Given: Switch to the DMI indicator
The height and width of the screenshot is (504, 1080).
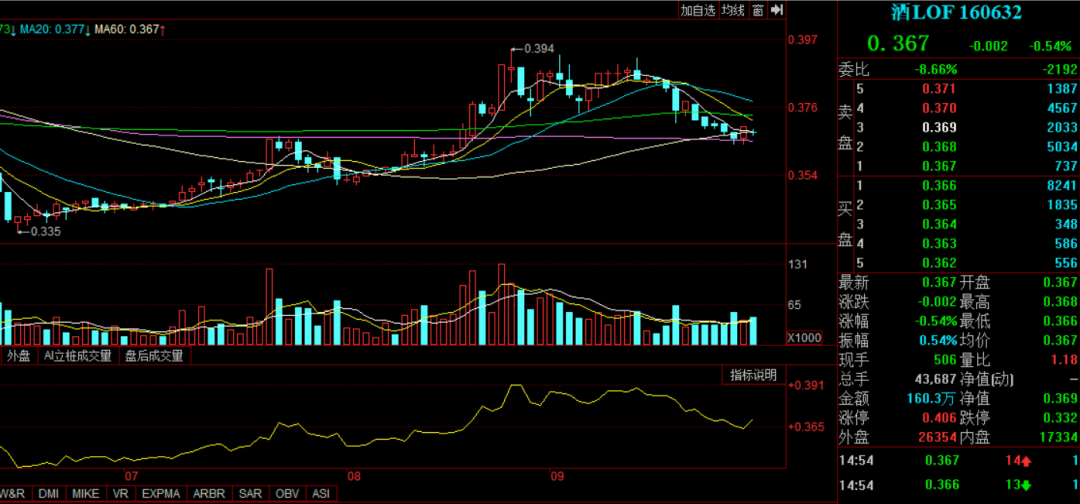Looking at the screenshot, I should point(48,494).
